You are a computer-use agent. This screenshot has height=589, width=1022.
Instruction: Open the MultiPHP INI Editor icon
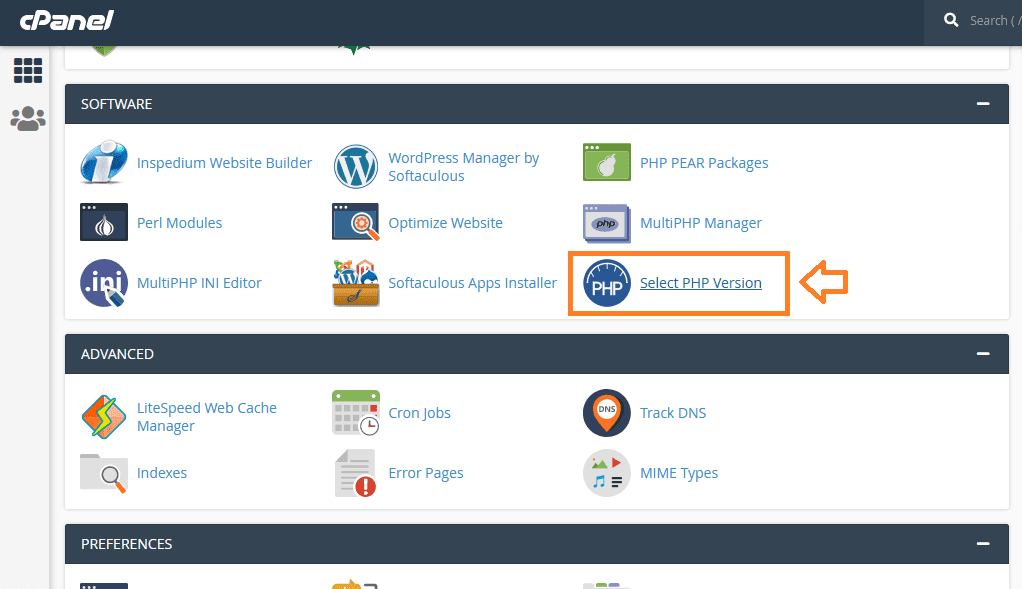point(104,283)
